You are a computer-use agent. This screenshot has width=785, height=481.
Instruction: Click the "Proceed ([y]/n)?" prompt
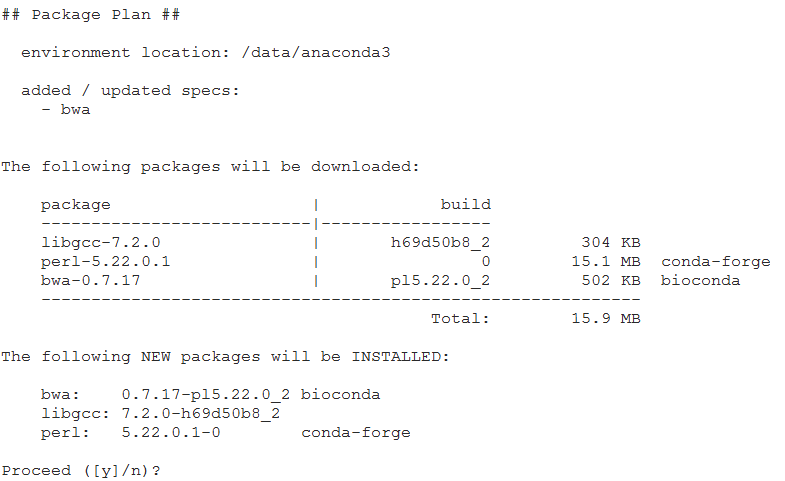point(80,471)
